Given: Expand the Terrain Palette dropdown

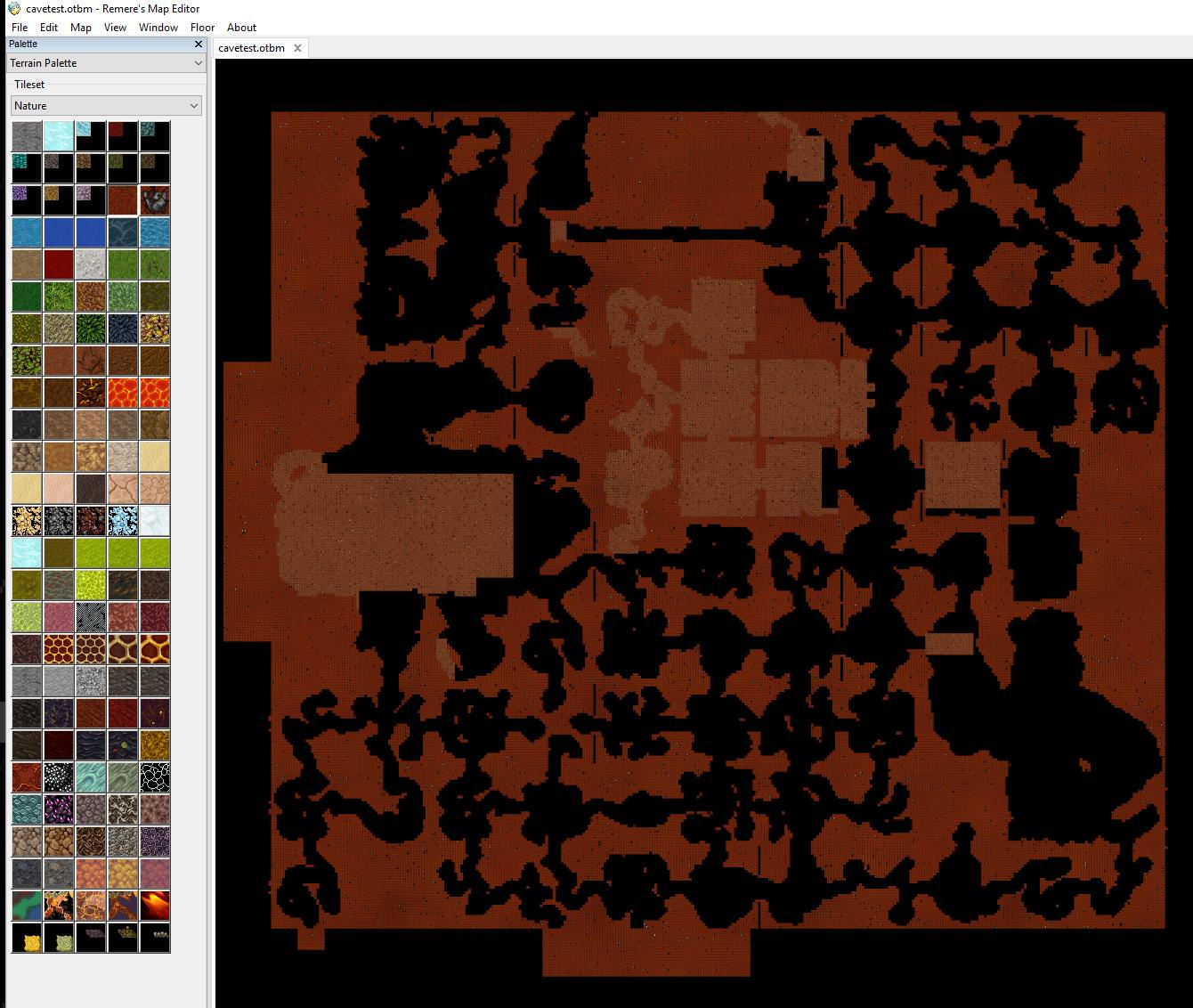Looking at the screenshot, I should click(x=106, y=63).
